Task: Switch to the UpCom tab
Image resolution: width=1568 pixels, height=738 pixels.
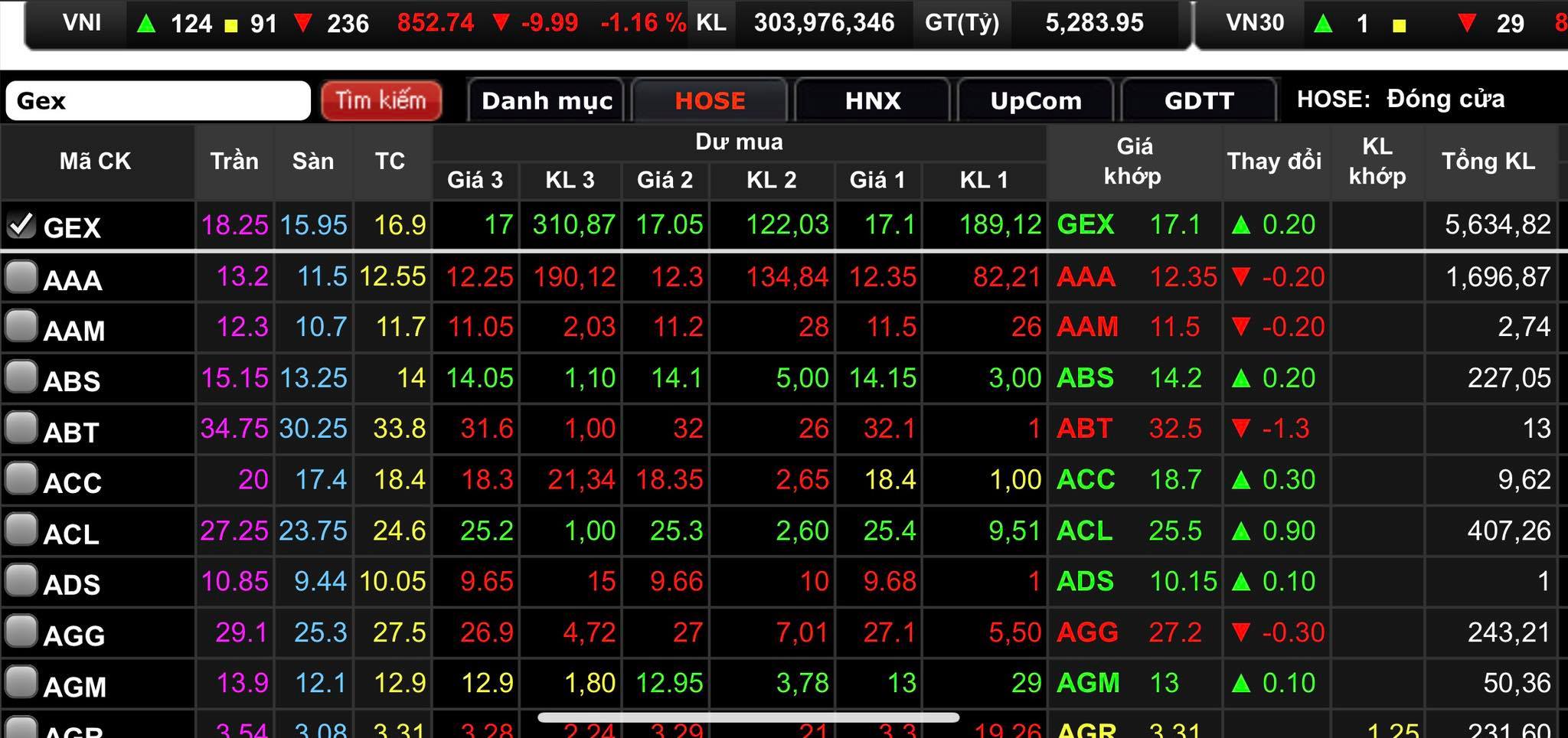Action: pyautogui.click(x=1036, y=100)
